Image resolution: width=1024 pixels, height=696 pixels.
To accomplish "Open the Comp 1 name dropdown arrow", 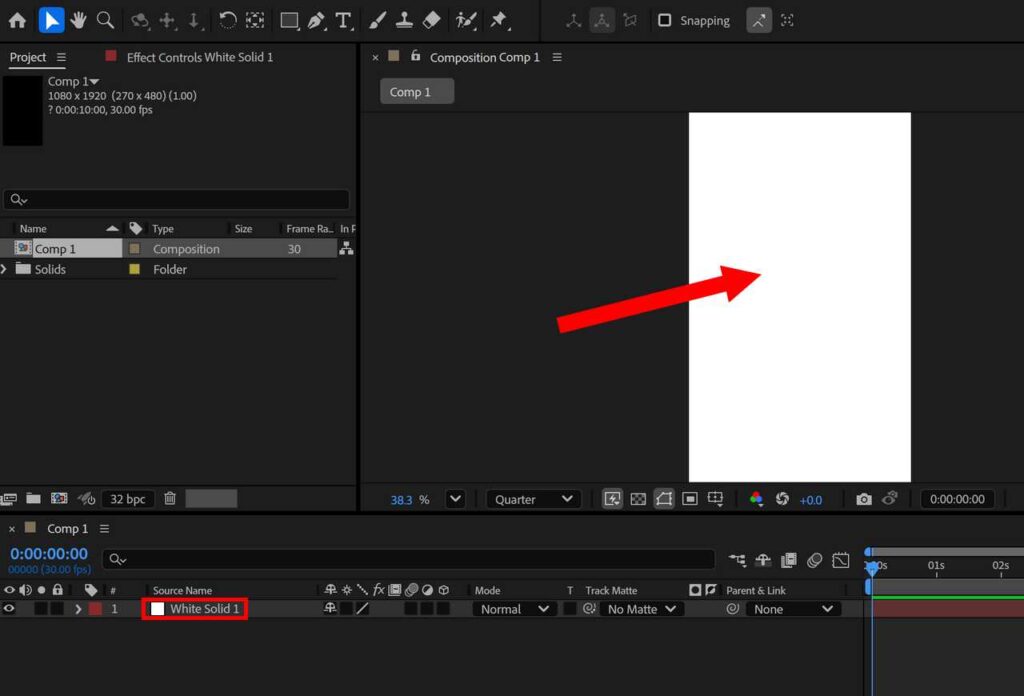I will click(x=95, y=82).
